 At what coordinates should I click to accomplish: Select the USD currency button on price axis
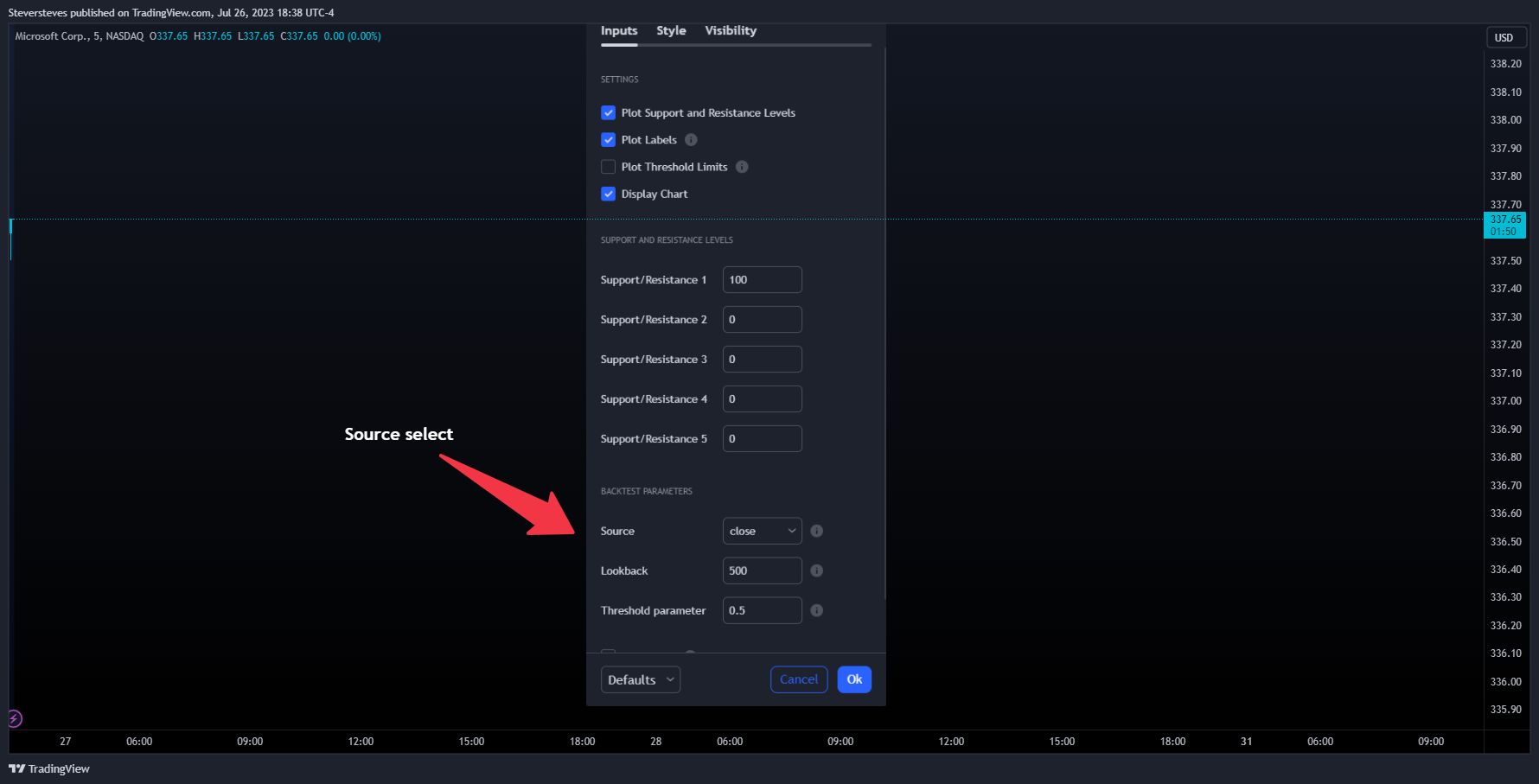(x=1505, y=37)
